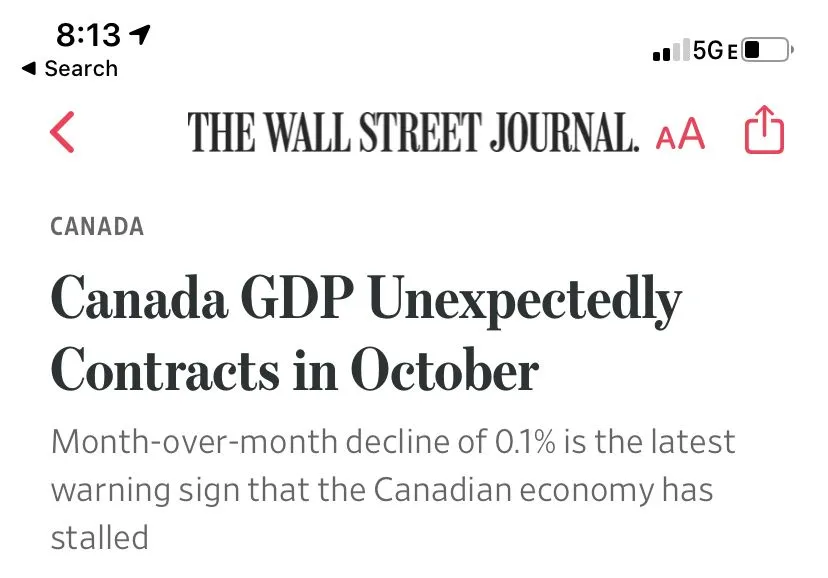Screen dimensions: 828x578
Task: Tap the red back chevron
Action: click(62, 132)
